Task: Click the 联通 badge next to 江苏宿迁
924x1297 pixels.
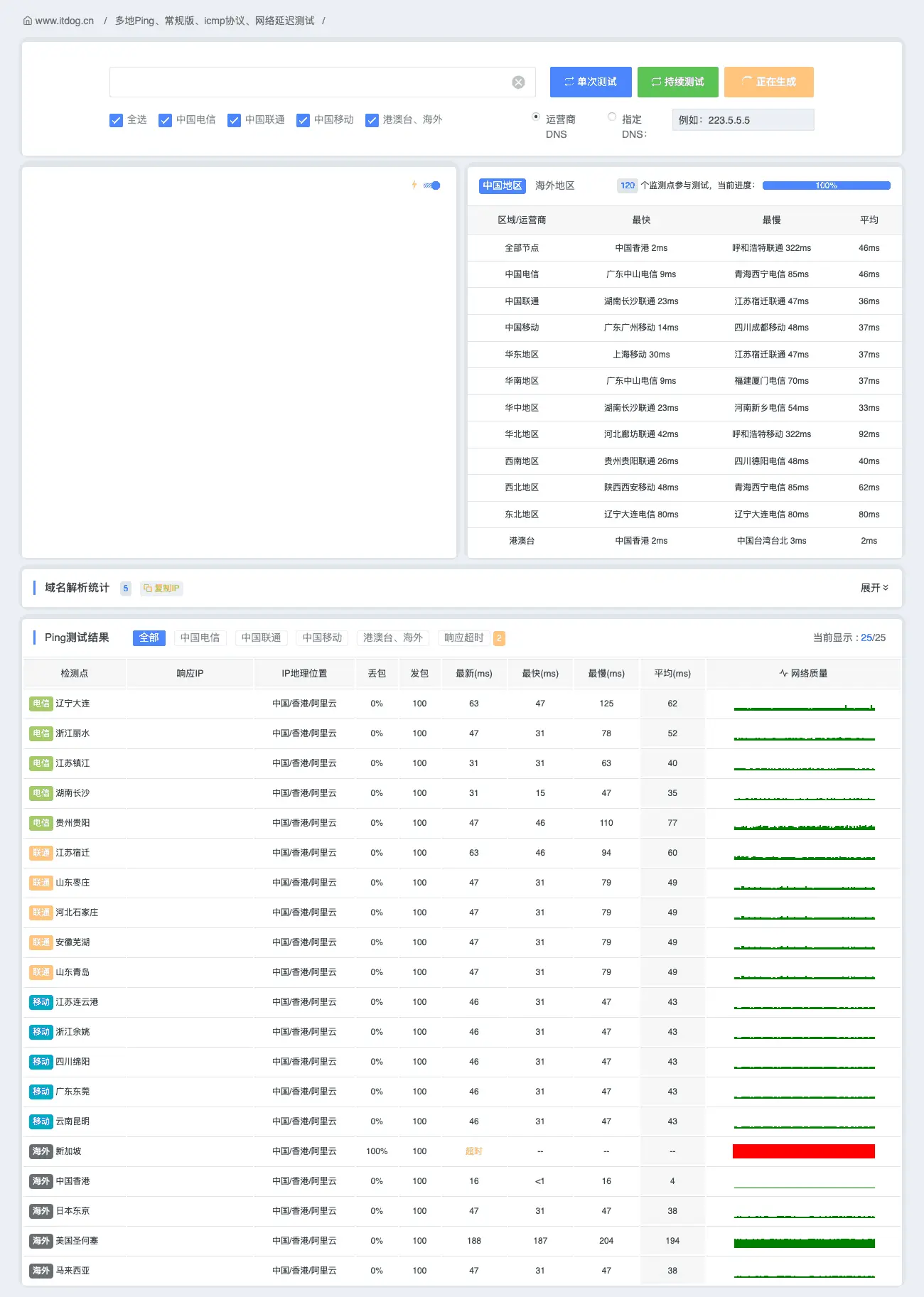Action: (41, 853)
